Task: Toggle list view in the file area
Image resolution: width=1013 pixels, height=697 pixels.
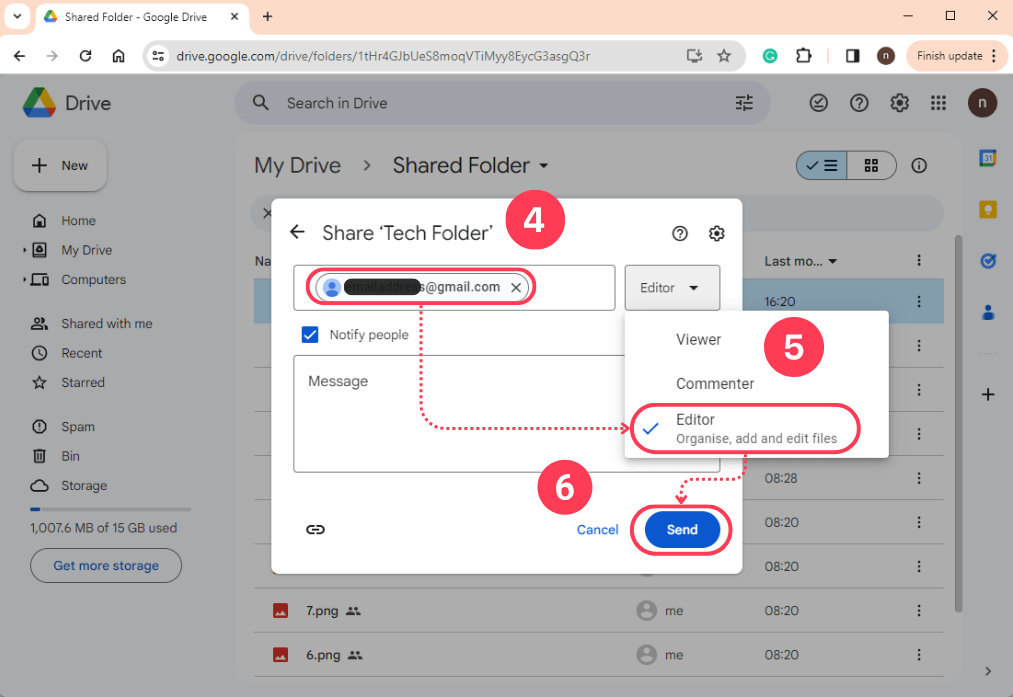Action: pyautogui.click(x=821, y=165)
